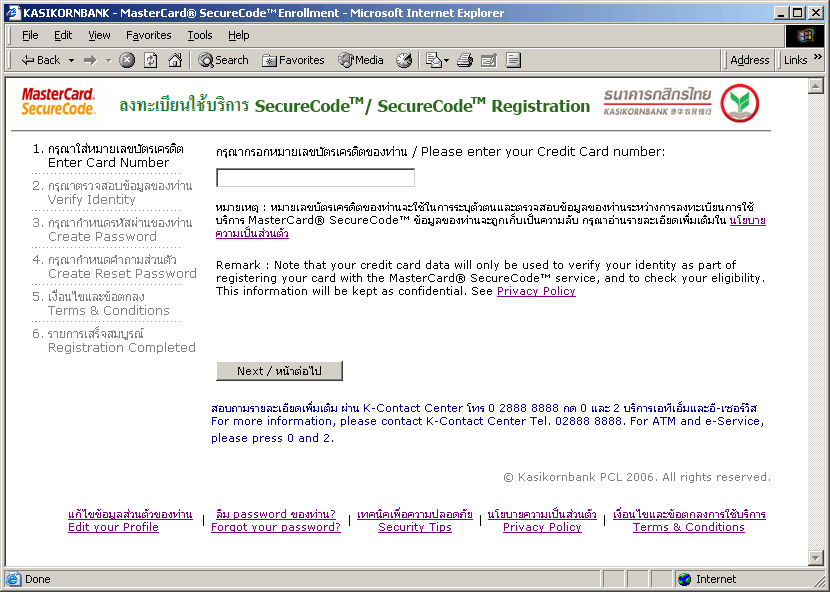Open the Forward history dropdown arrow
830x592 pixels.
(x=109, y=60)
